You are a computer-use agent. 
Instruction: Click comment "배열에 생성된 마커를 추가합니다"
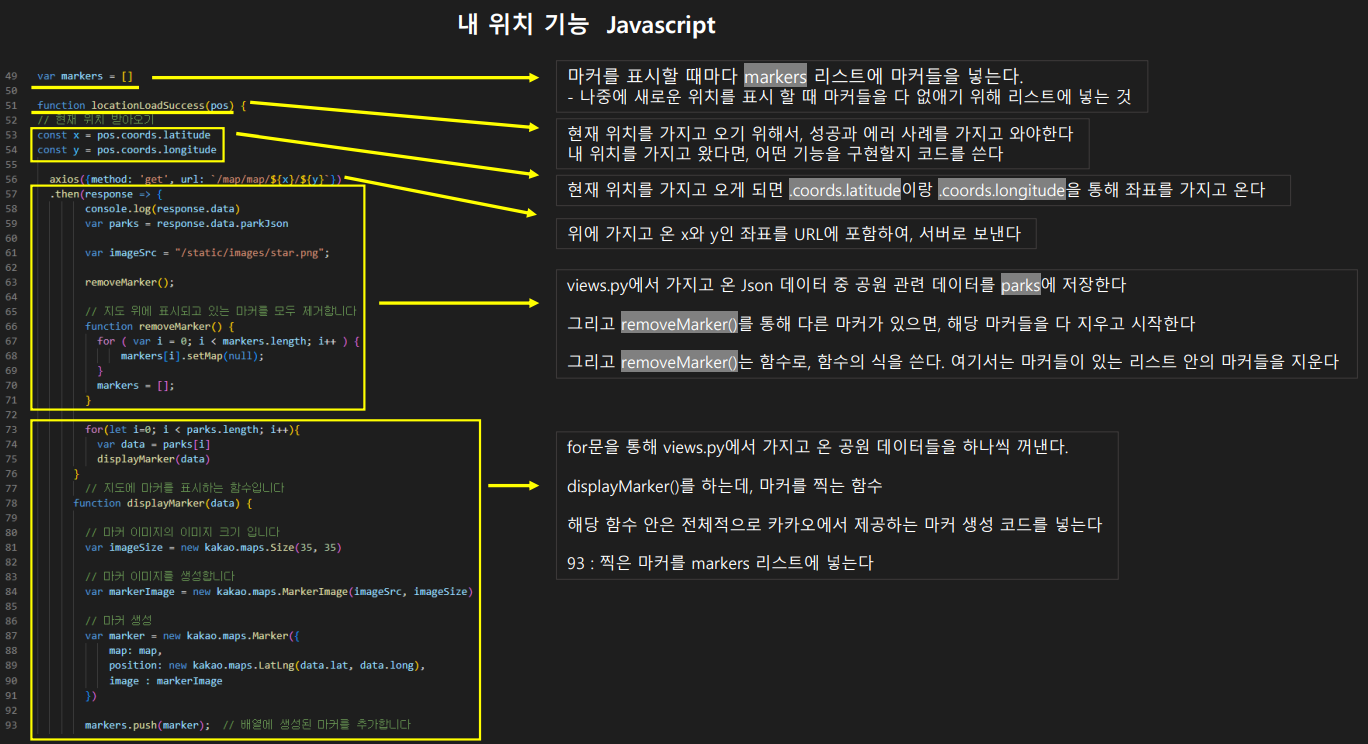coord(317,724)
